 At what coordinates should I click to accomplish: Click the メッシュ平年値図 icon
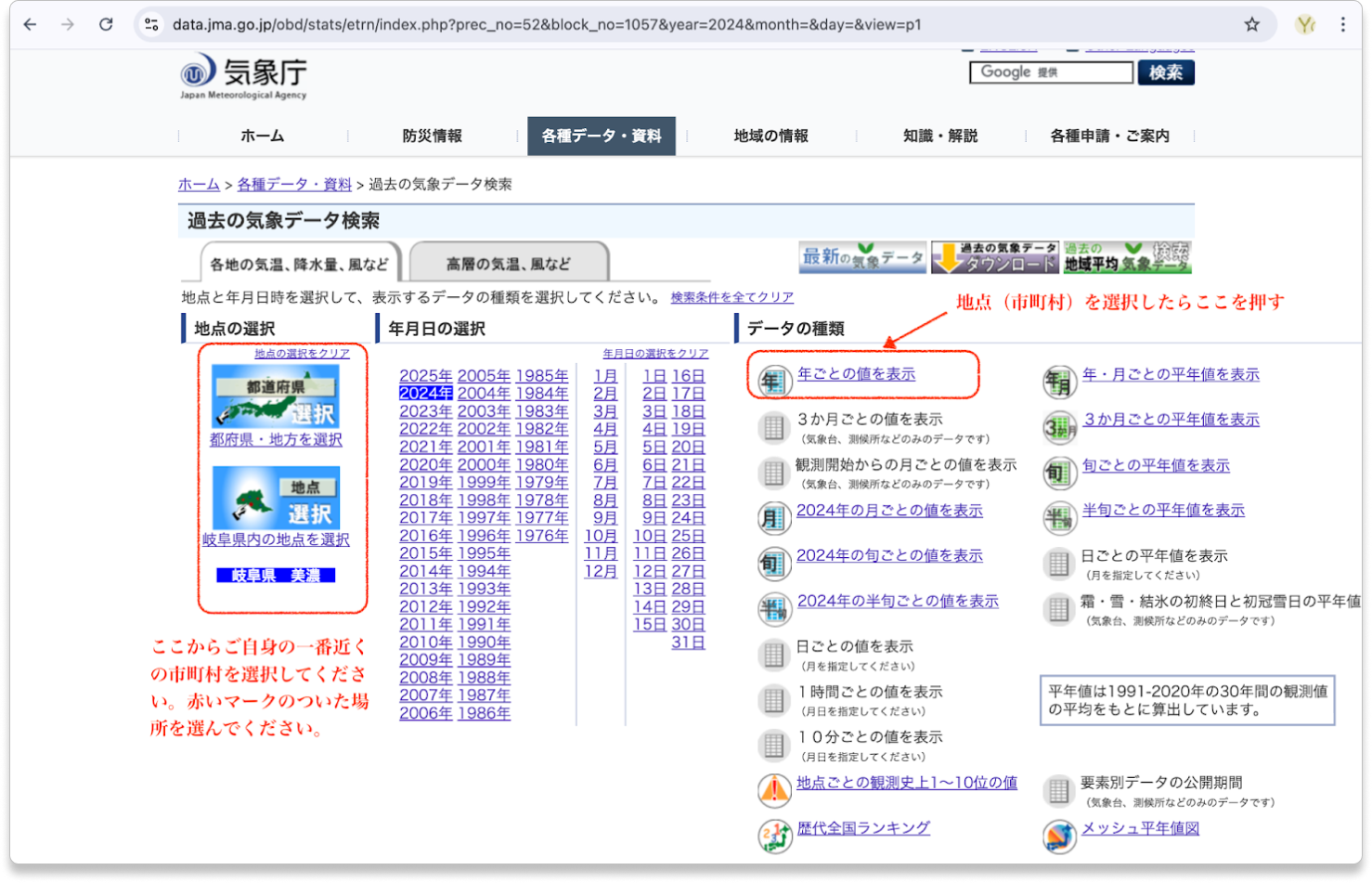point(1058,835)
